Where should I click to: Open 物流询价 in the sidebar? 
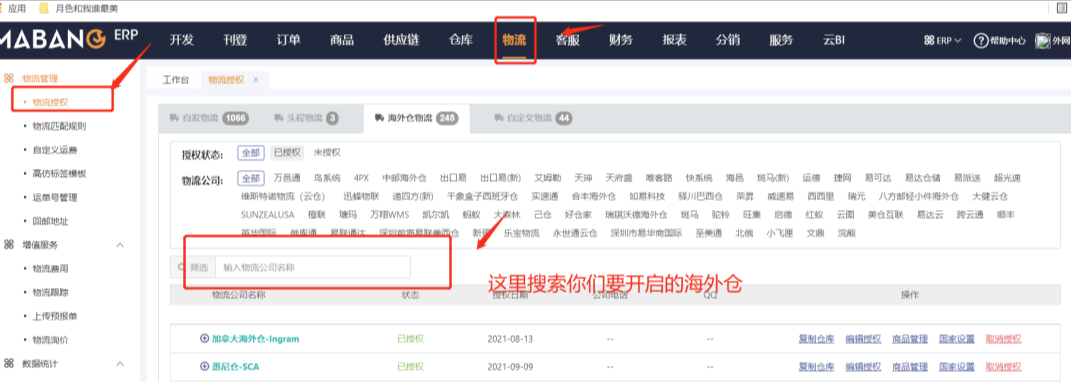[51, 340]
